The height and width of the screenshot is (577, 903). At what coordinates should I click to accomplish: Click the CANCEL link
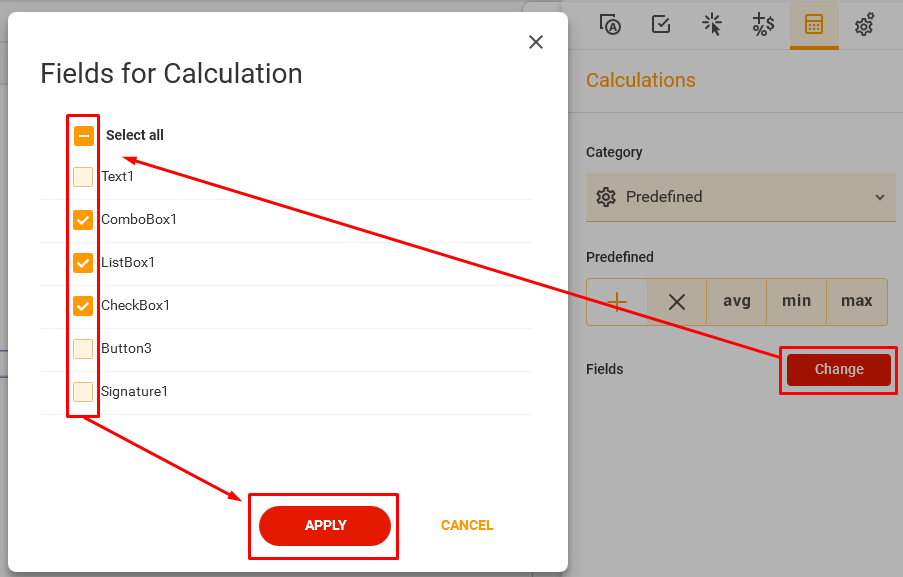pos(466,524)
